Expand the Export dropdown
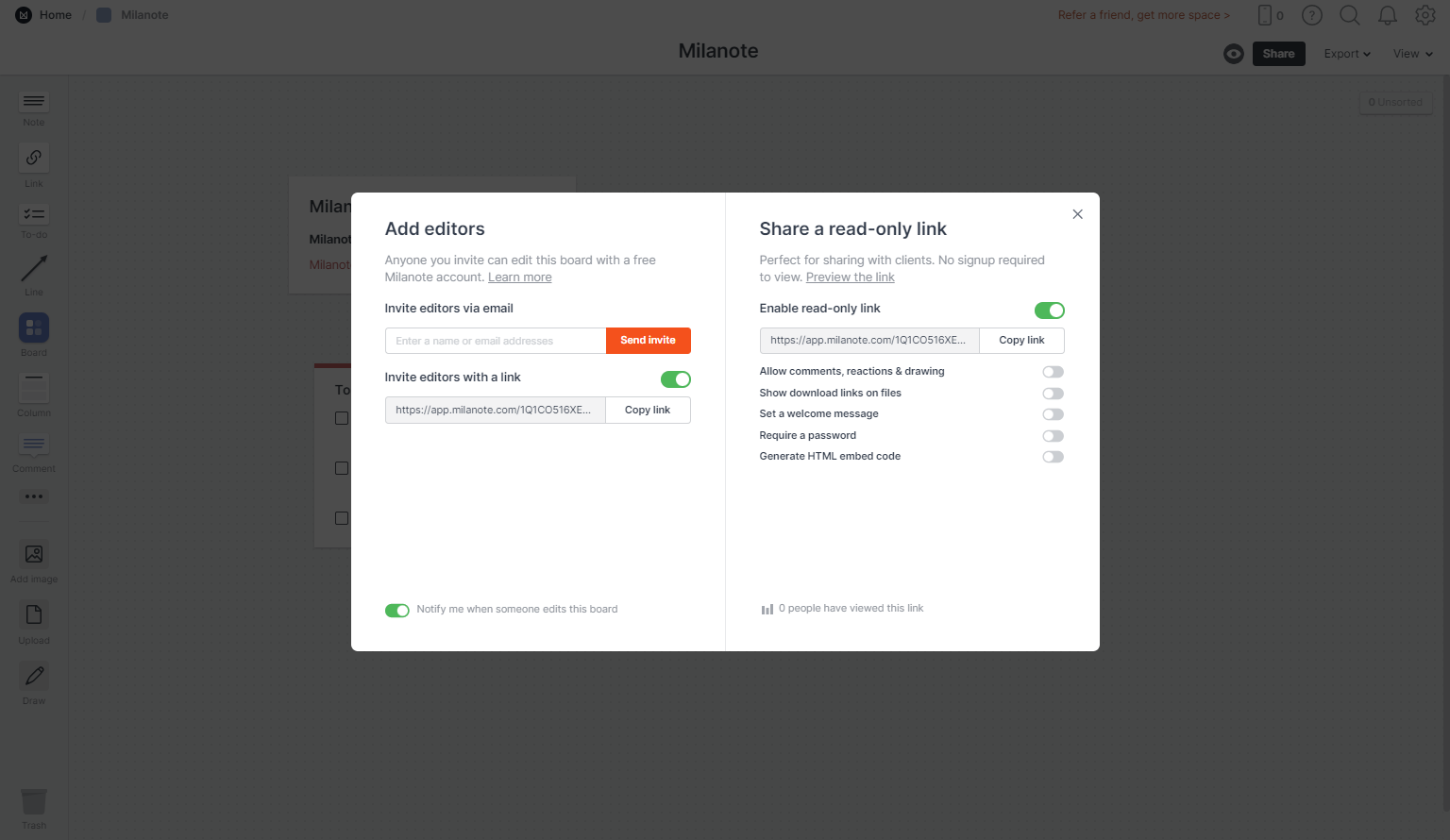Screen dimensions: 1450x840 click(x=1347, y=54)
